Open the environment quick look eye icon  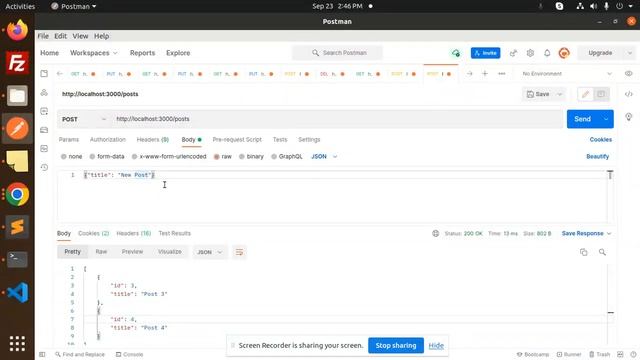pos(629,73)
